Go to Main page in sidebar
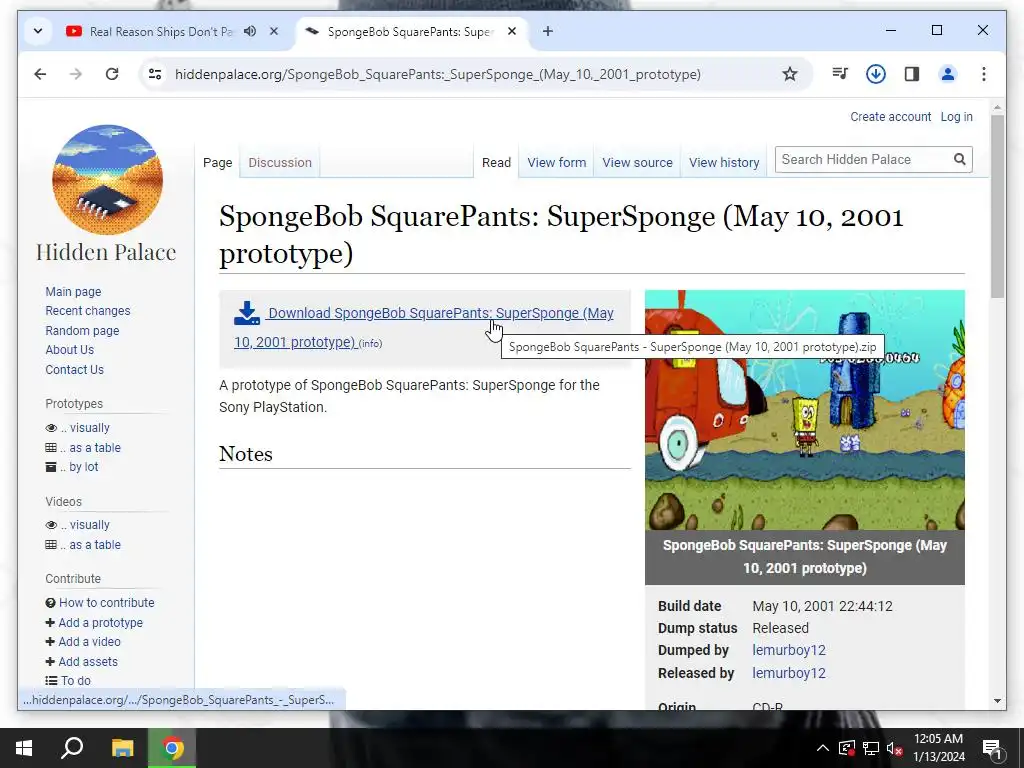Image resolution: width=1024 pixels, height=768 pixels. pos(73,292)
